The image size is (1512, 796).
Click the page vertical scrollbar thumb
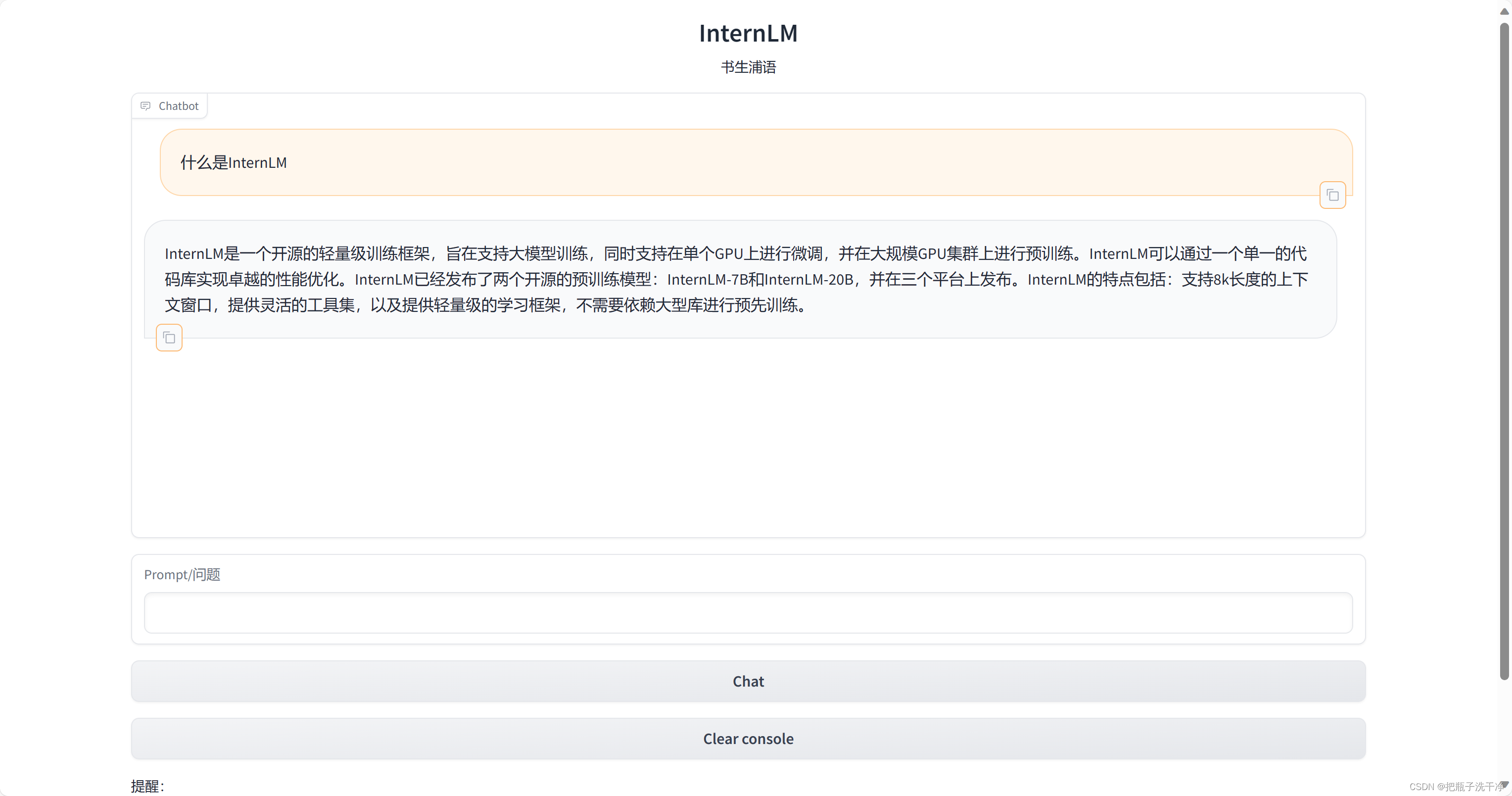point(1505,351)
